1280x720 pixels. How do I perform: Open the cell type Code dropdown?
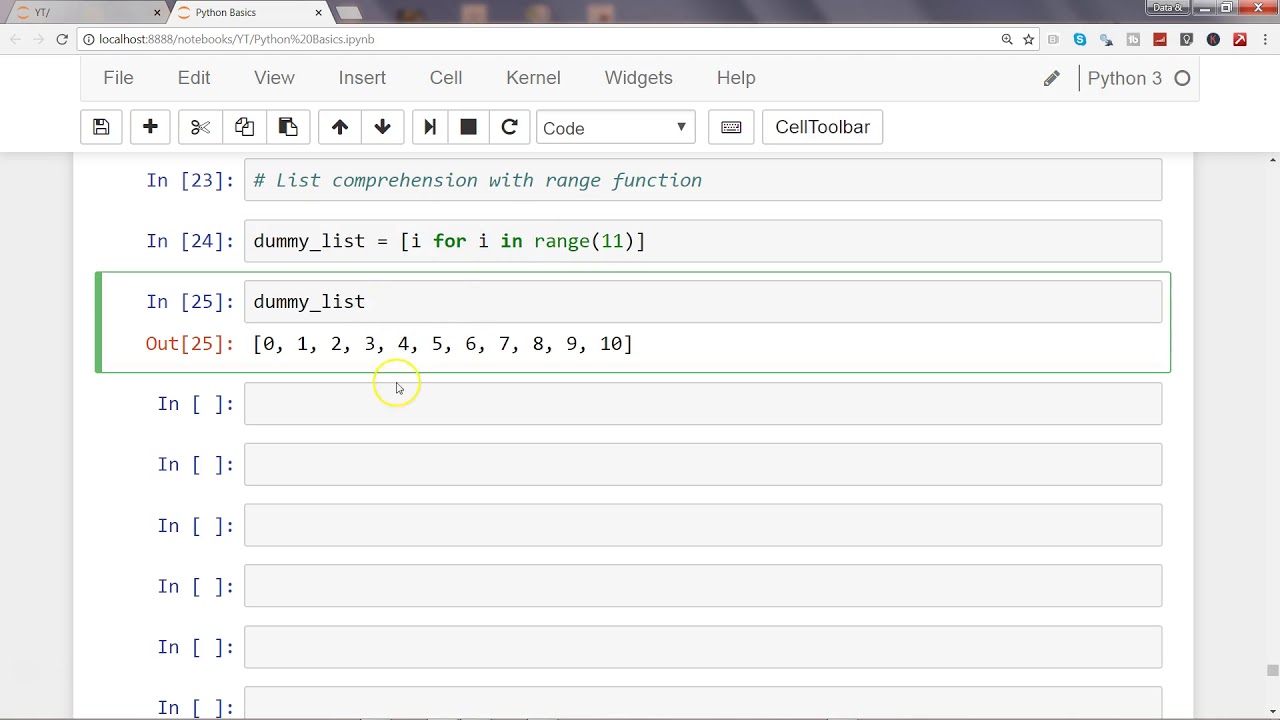[x=615, y=127]
